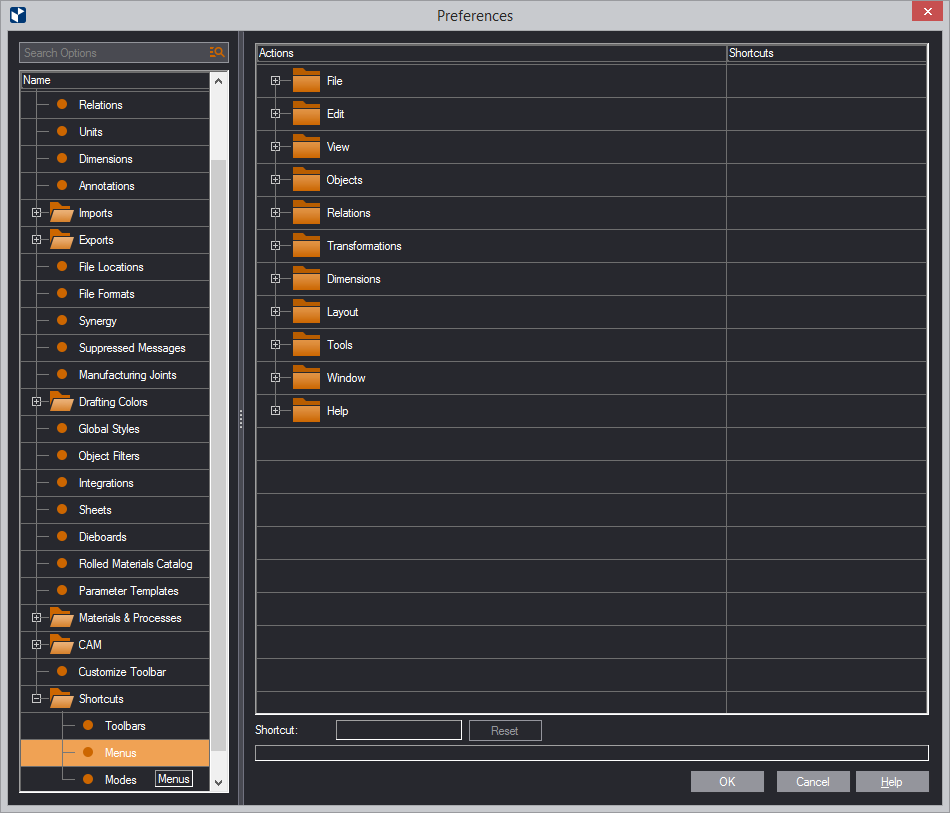Click the sidebar scroll down arrow
This screenshot has width=950, height=813.
pyautogui.click(x=219, y=782)
